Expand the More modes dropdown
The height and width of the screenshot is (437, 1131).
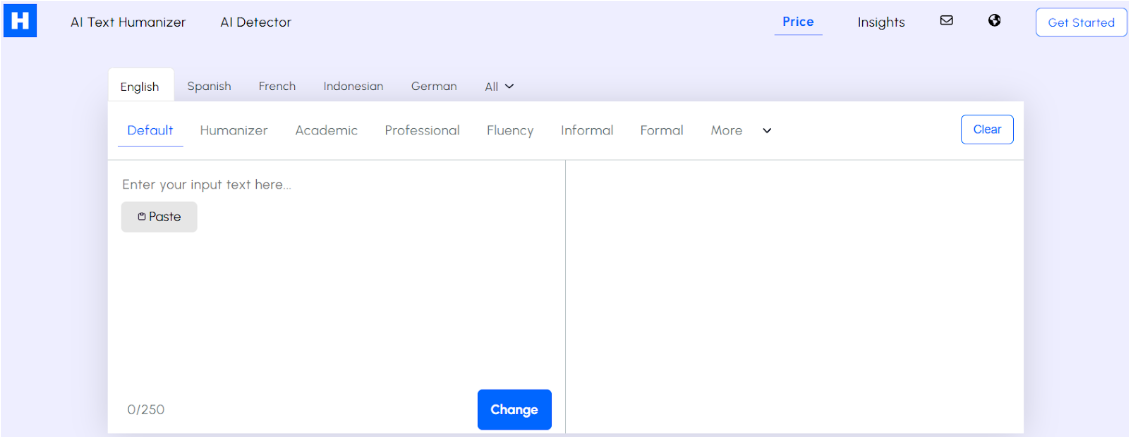click(x=727, y=131)
